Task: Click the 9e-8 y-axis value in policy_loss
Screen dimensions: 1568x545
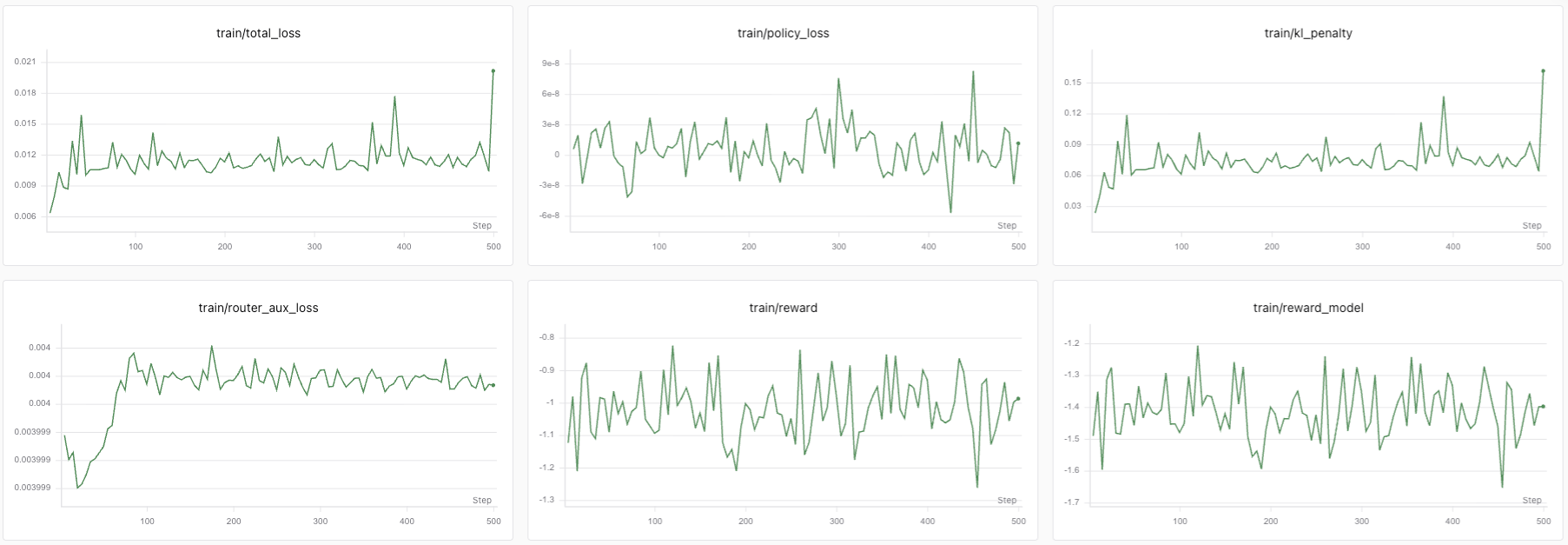Action: tap(550, 63)
